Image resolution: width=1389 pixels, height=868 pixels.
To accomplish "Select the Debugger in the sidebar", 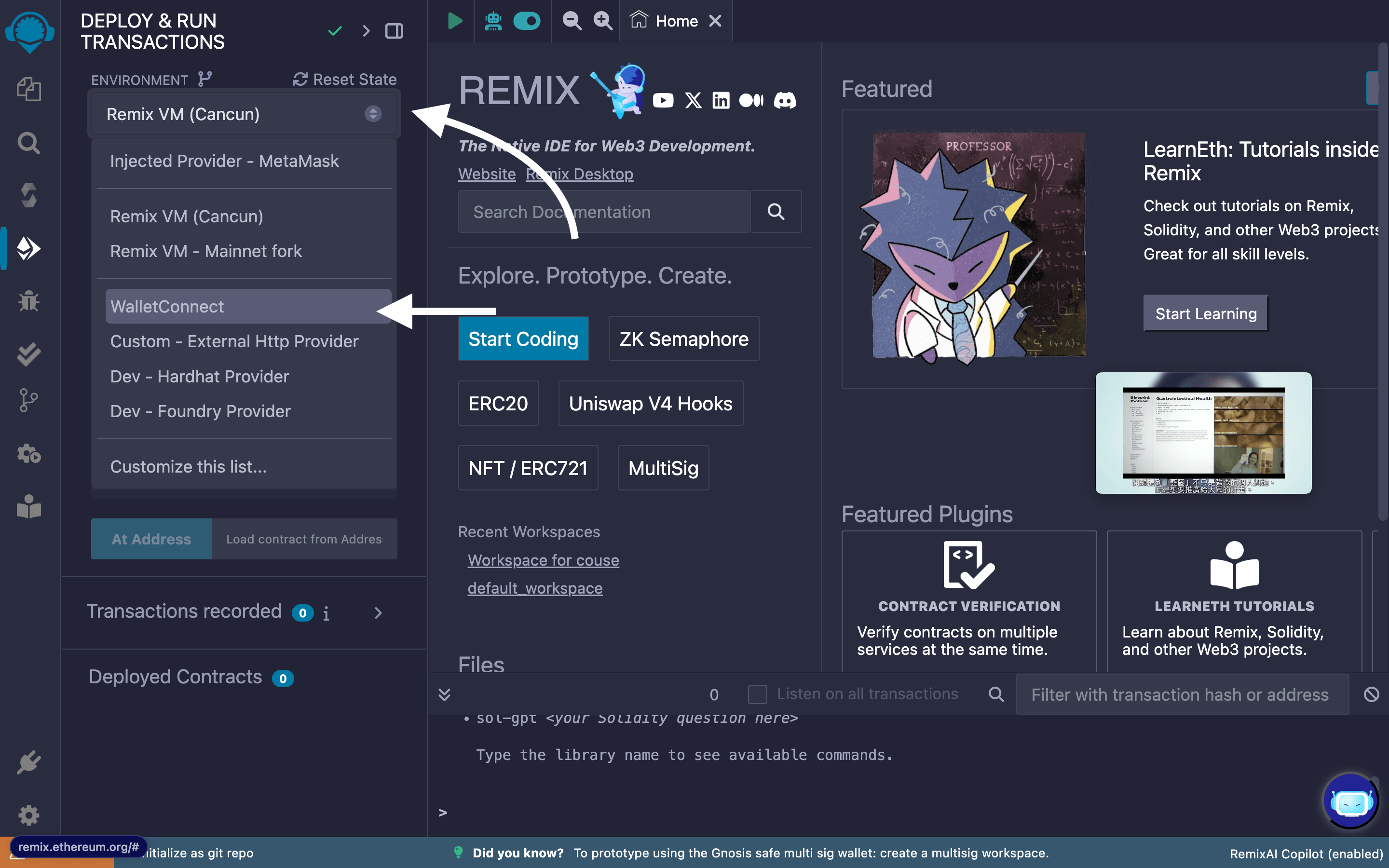I will pos(29,301).
